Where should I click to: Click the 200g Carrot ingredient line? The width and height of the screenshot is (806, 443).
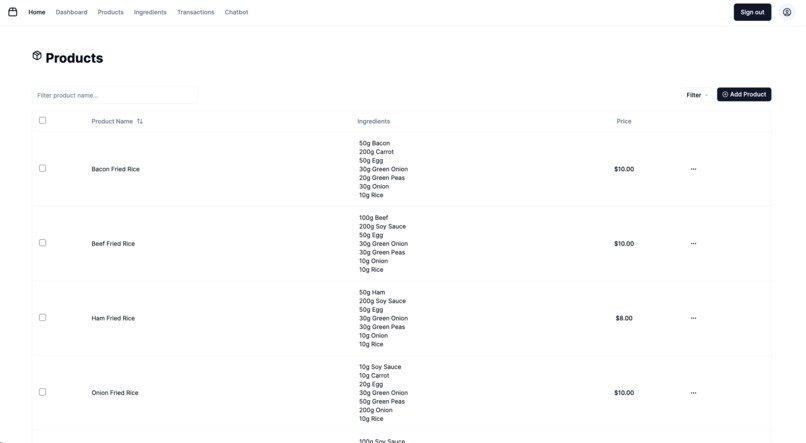click(x=376, y=152)
